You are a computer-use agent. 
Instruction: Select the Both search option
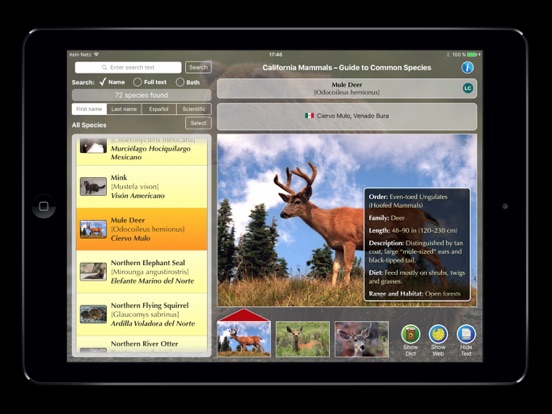[x=188, y=82]
